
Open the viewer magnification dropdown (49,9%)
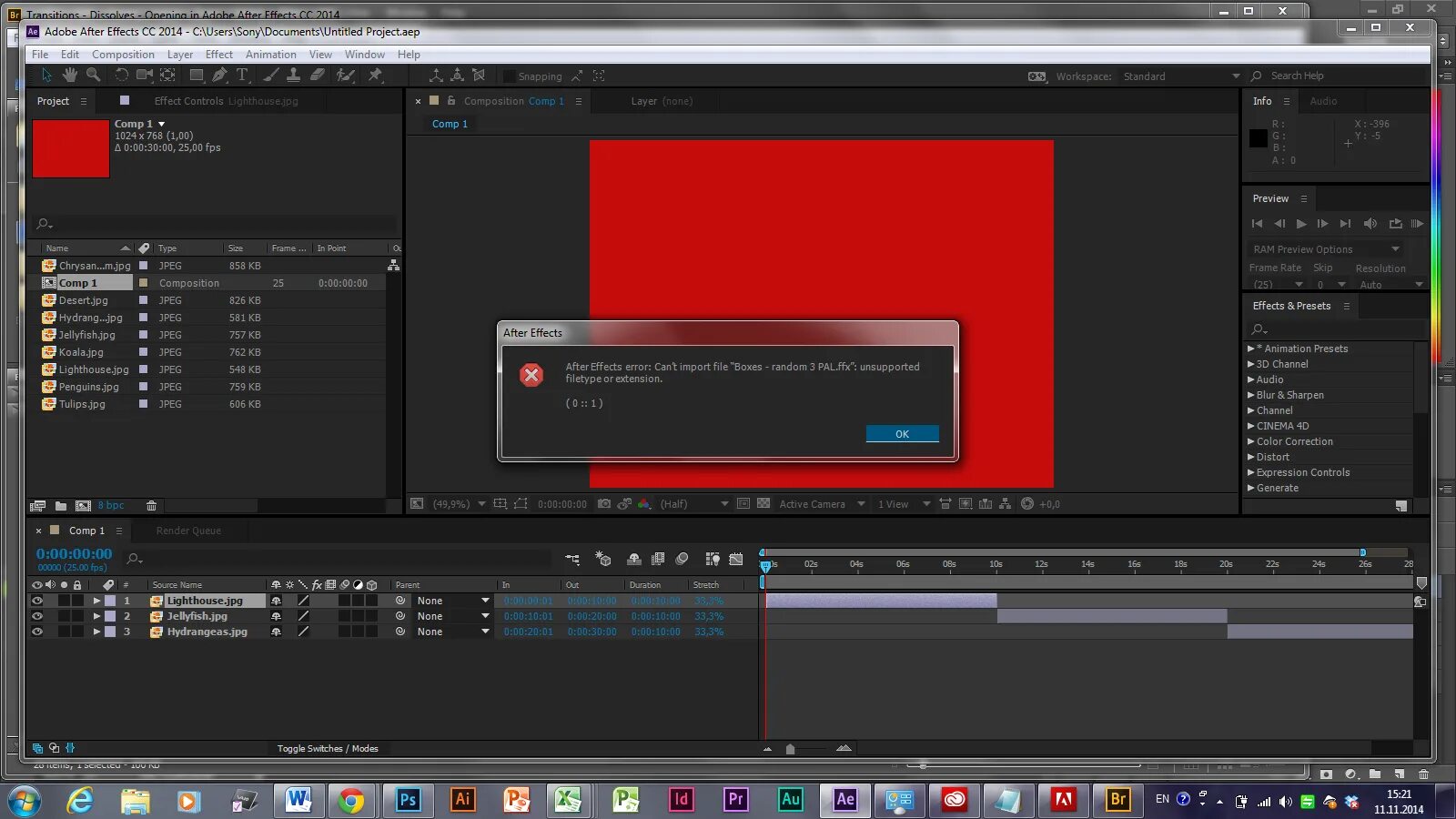click(459, 504)
